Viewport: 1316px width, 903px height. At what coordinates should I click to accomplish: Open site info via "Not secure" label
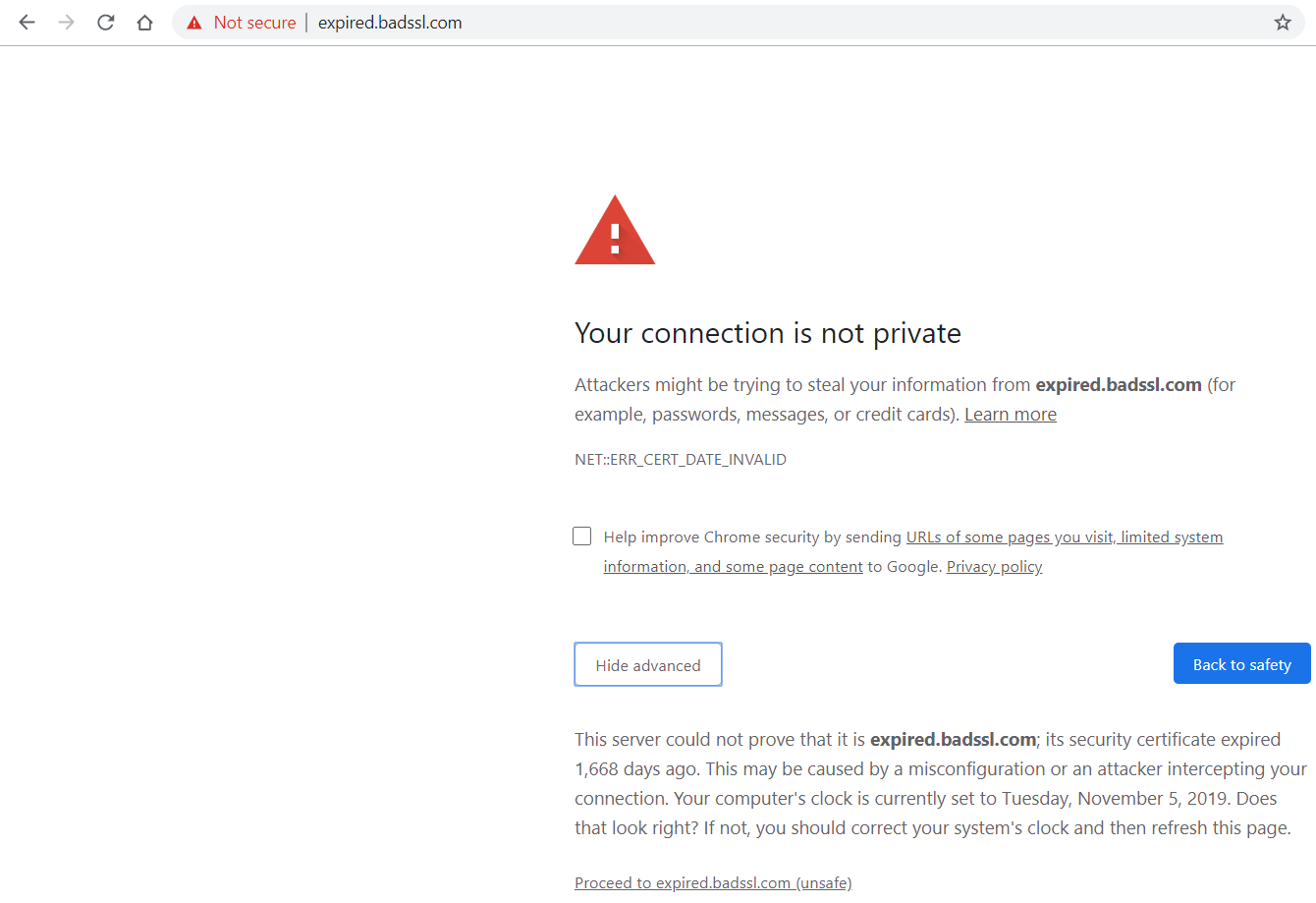pos(254,23)
